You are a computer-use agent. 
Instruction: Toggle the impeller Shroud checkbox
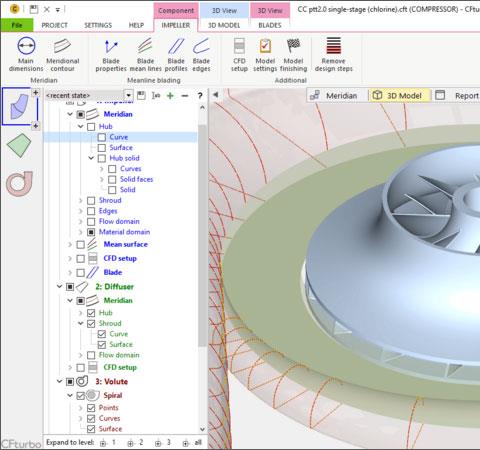coord(91,201)
